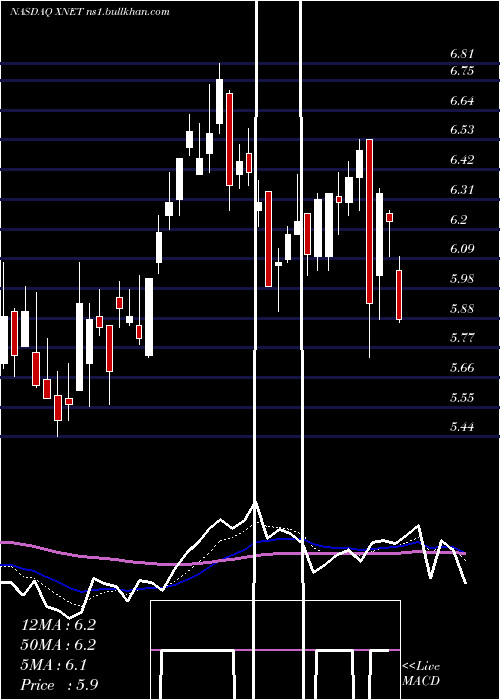Select the 5MA : 6.1 legend entry

54,665
